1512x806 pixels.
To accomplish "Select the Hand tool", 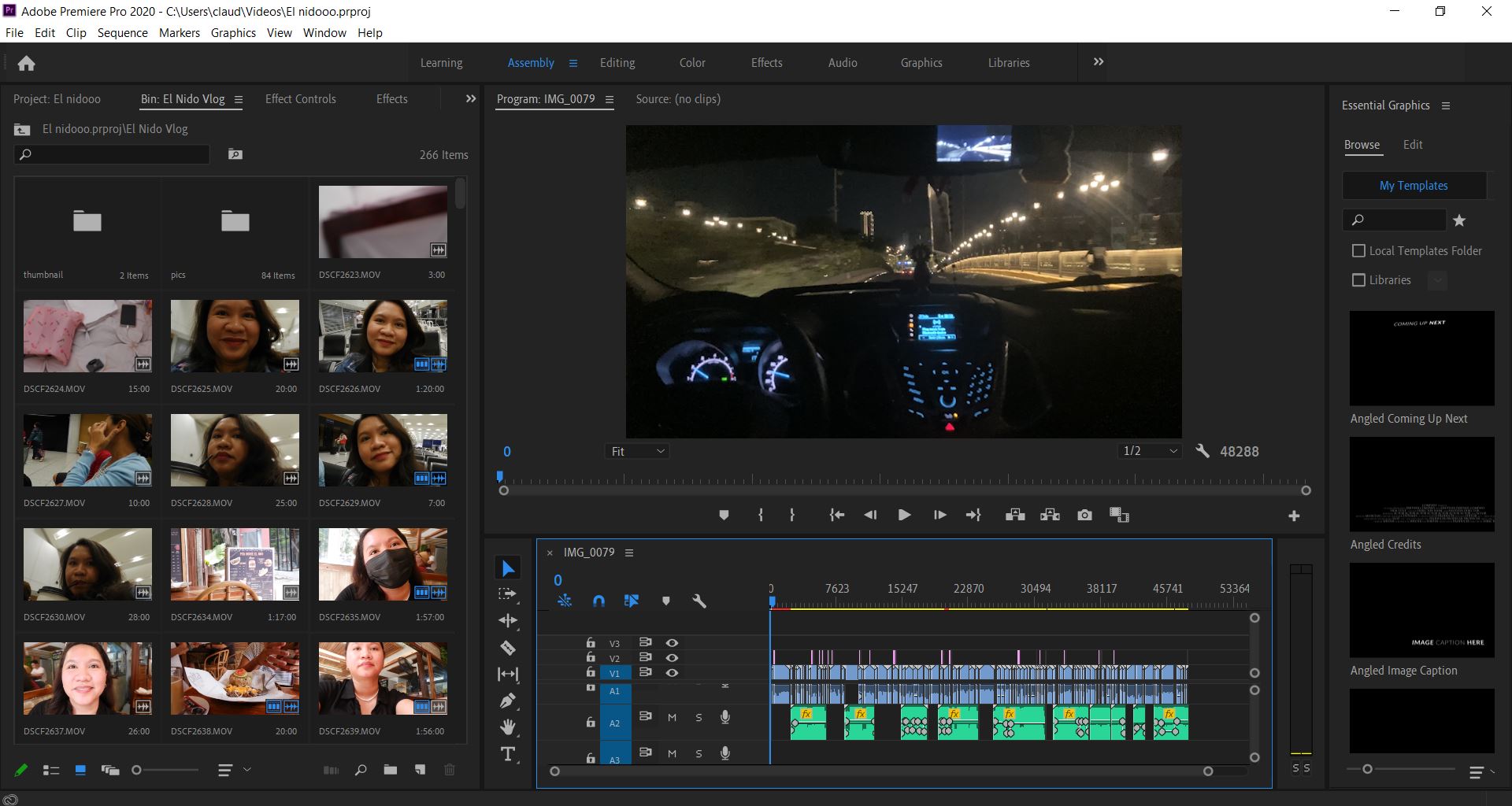I will tap(508, 727).
